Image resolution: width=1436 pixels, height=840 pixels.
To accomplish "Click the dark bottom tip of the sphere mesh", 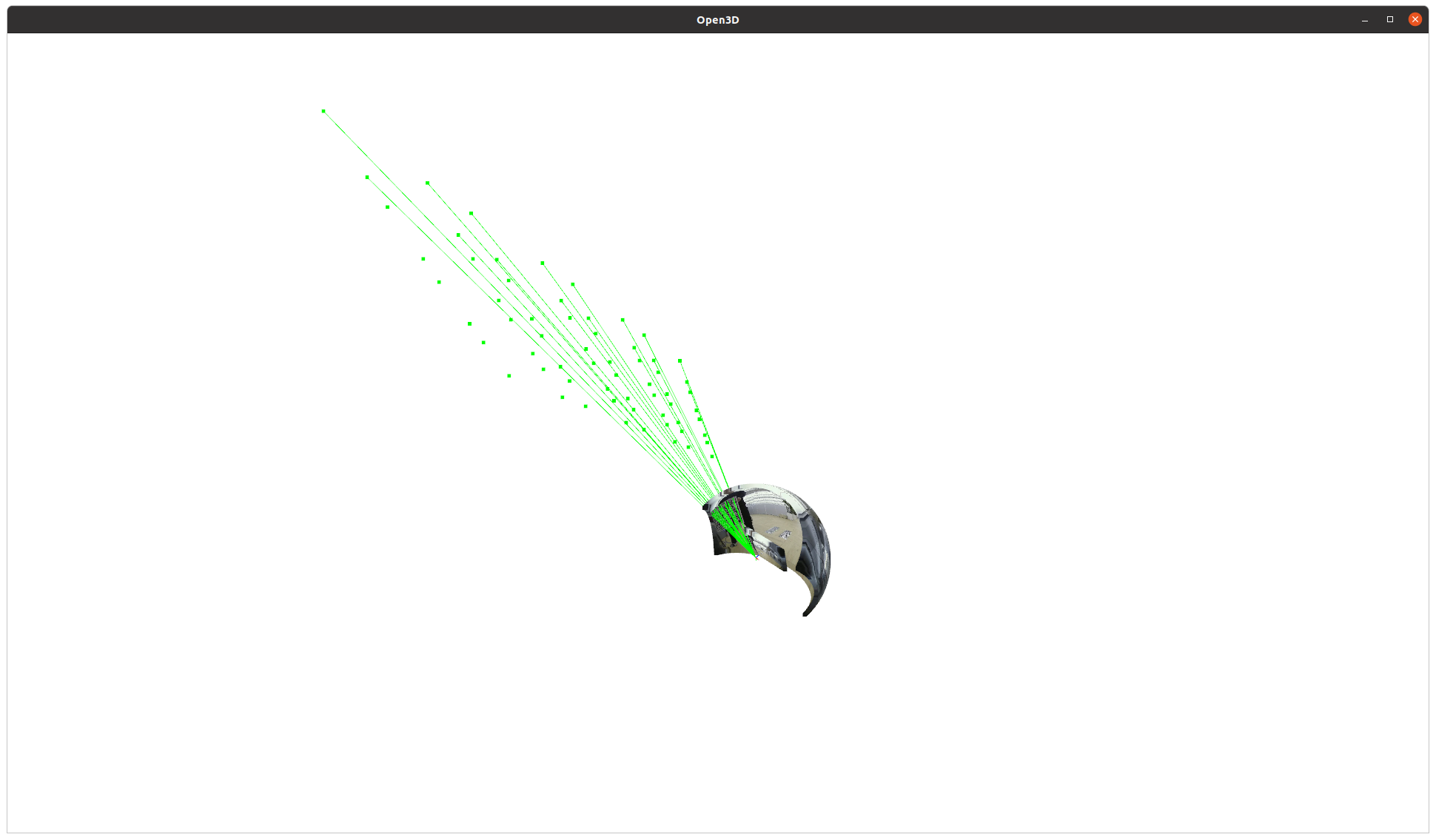I will pyautogui.click(x=806, y=613).
